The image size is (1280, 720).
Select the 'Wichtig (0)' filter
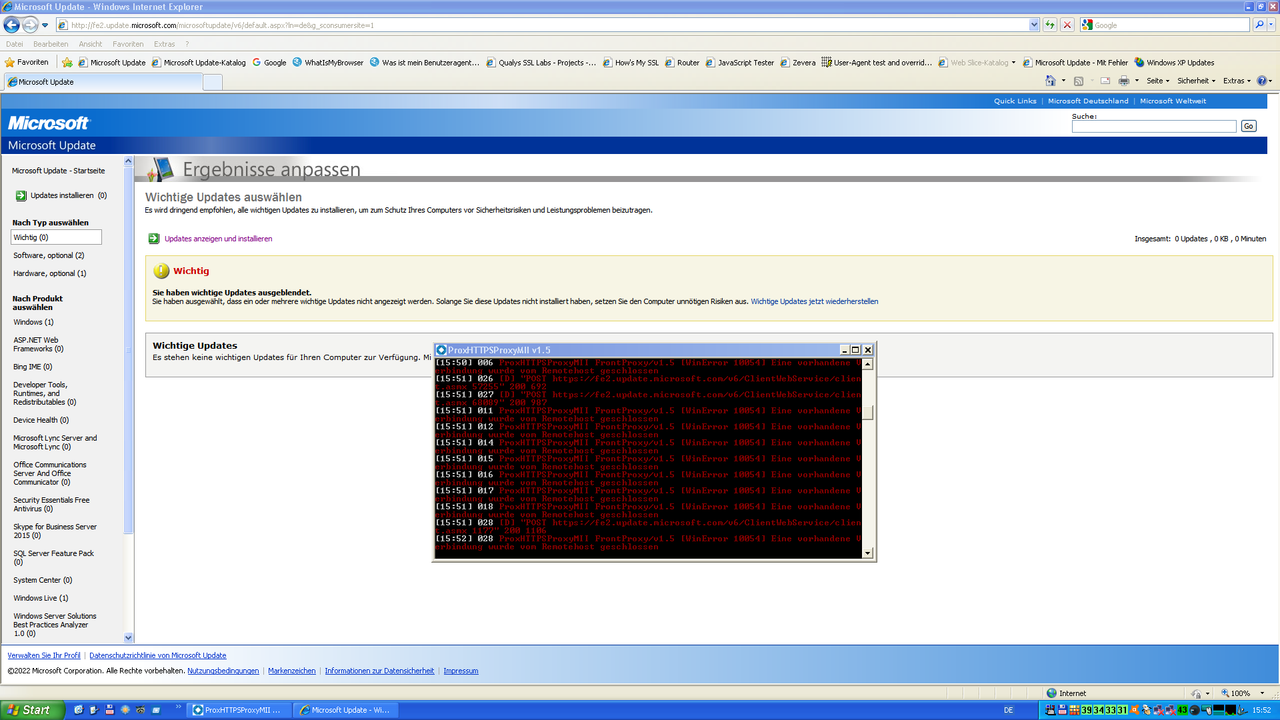pos(56,237)
